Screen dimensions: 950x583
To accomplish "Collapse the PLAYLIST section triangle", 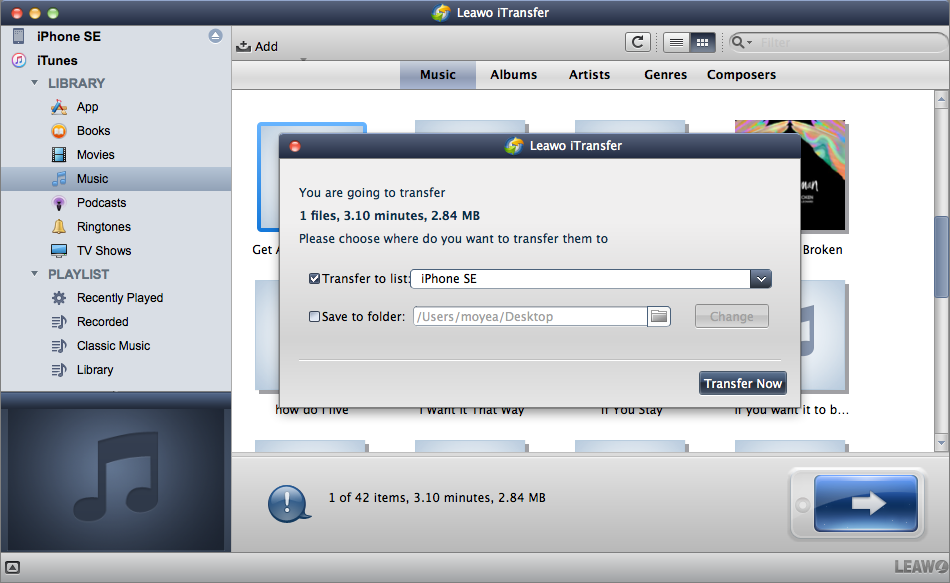I will 35,274.
